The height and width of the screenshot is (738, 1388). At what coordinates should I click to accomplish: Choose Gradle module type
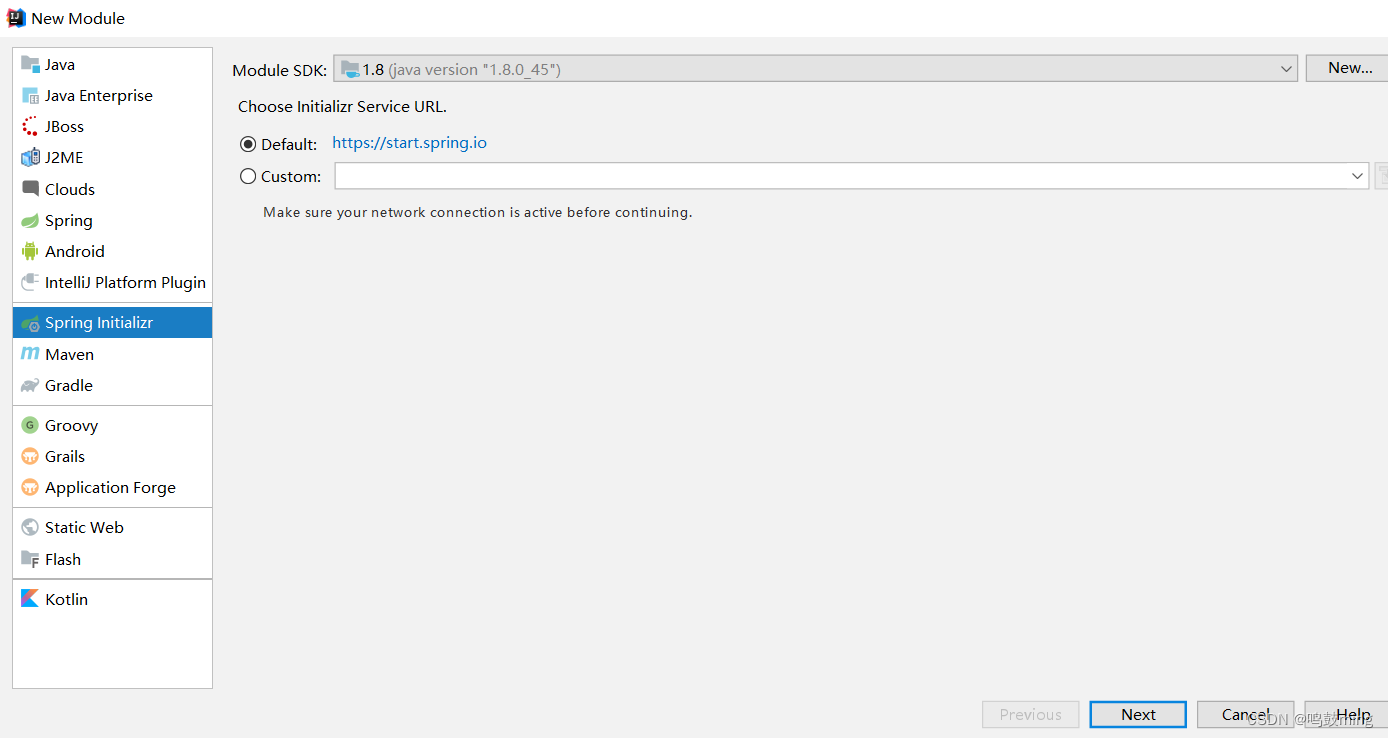click(112, 386)
